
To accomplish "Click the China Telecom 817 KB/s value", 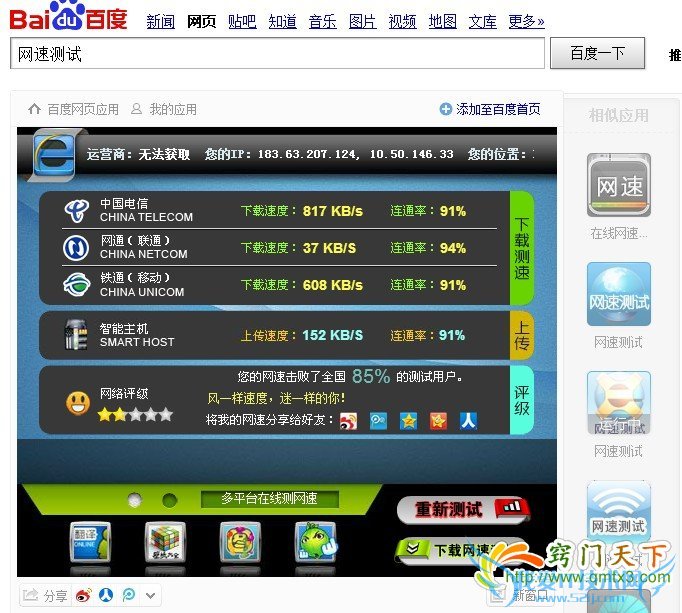I will [333, 211].
